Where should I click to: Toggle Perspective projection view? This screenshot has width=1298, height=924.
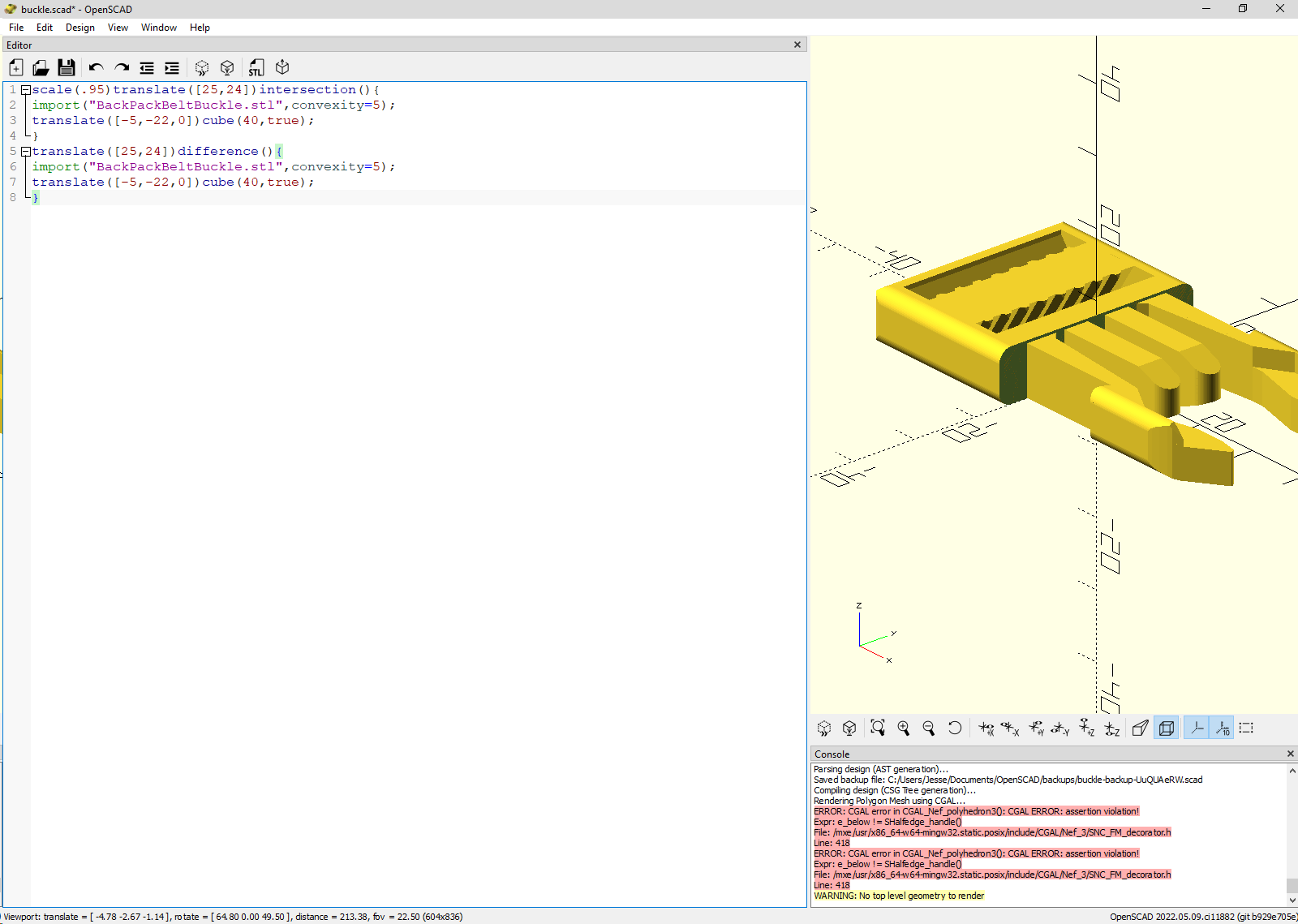click(x=1141, y=728)
